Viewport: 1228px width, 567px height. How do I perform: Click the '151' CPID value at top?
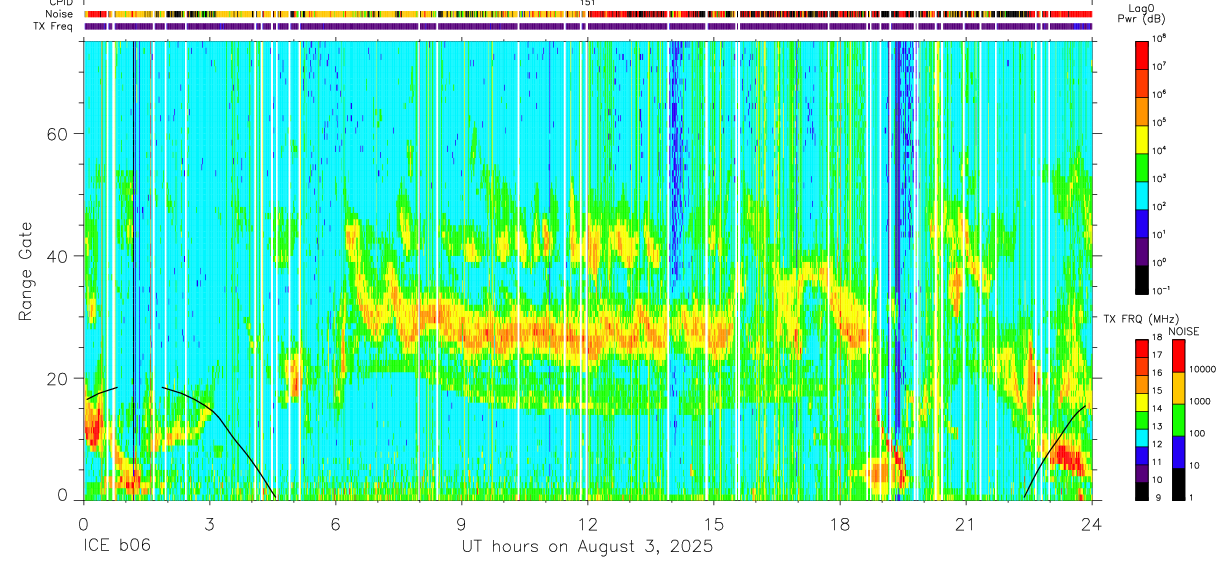click(588, 4)
